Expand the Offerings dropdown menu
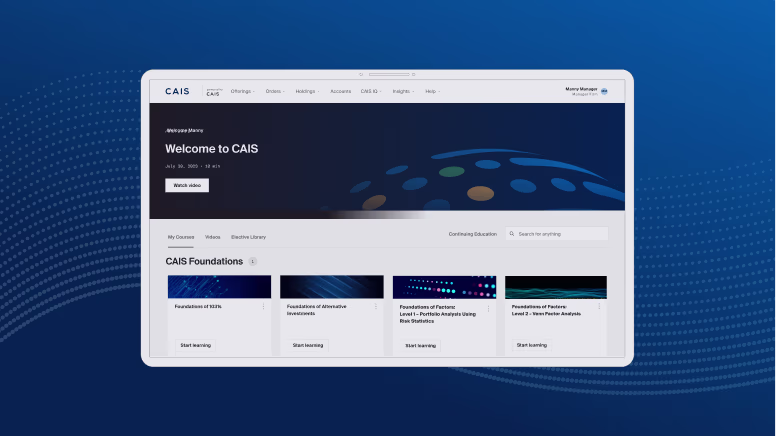 242,91
